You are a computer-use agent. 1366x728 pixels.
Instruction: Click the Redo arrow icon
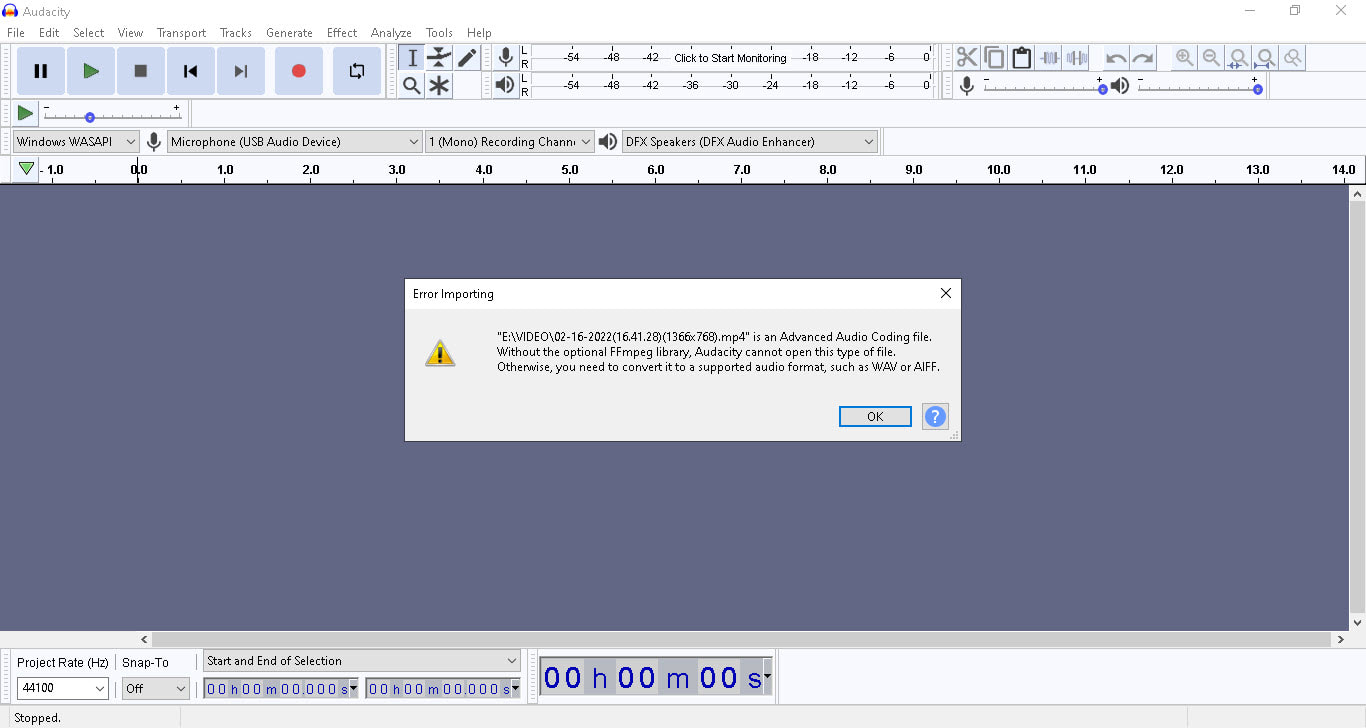pyautogui.click(x=1143, y=58)
